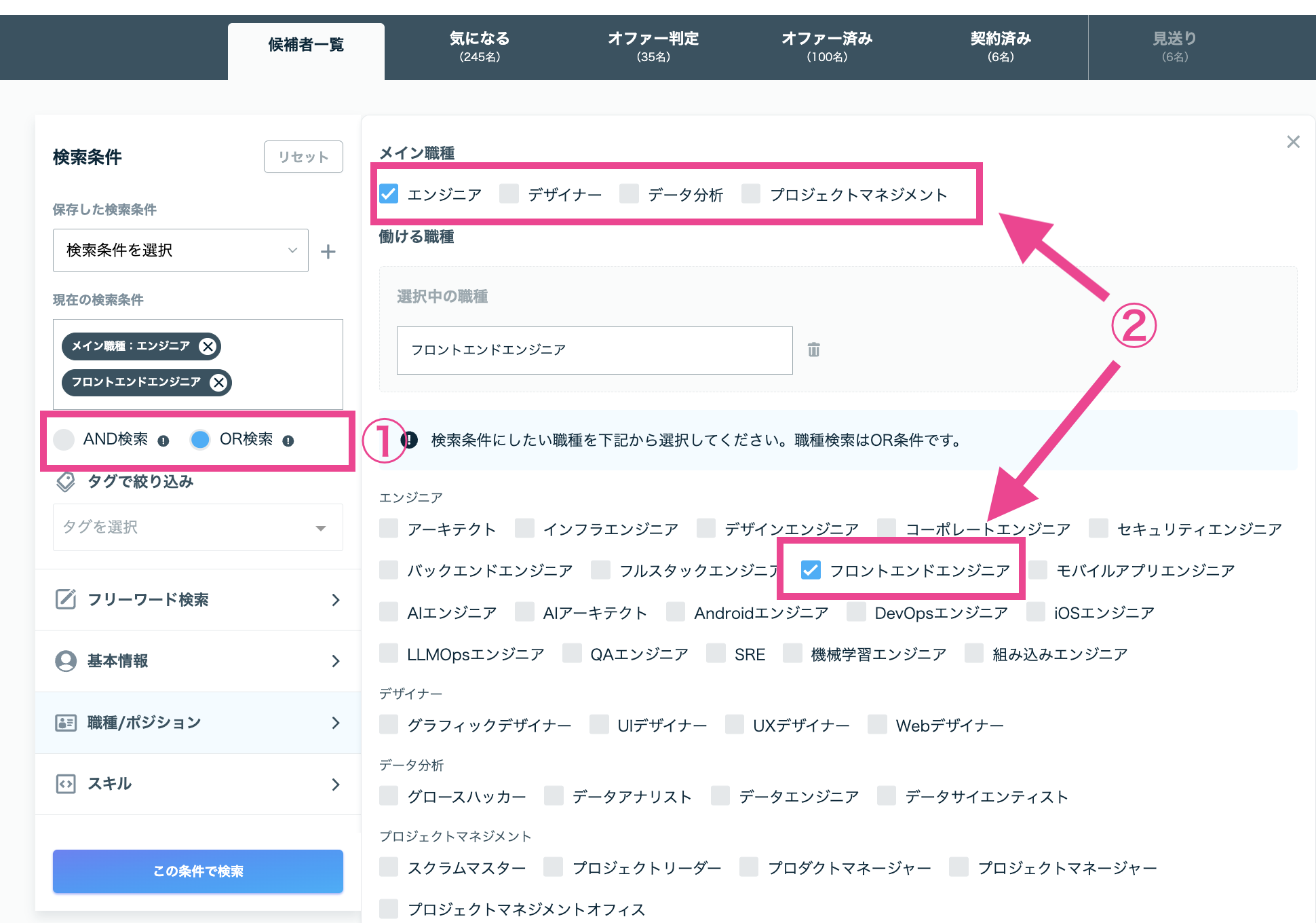Uncheck the フロントエンドエンジニア checkbox in the list
The width and height of the screenshot is (1316, 923).
click(811, 570)
